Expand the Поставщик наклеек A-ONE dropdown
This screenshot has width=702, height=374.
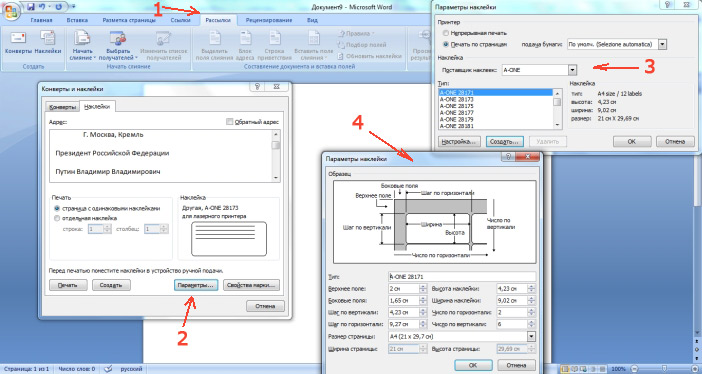[572, 70]
